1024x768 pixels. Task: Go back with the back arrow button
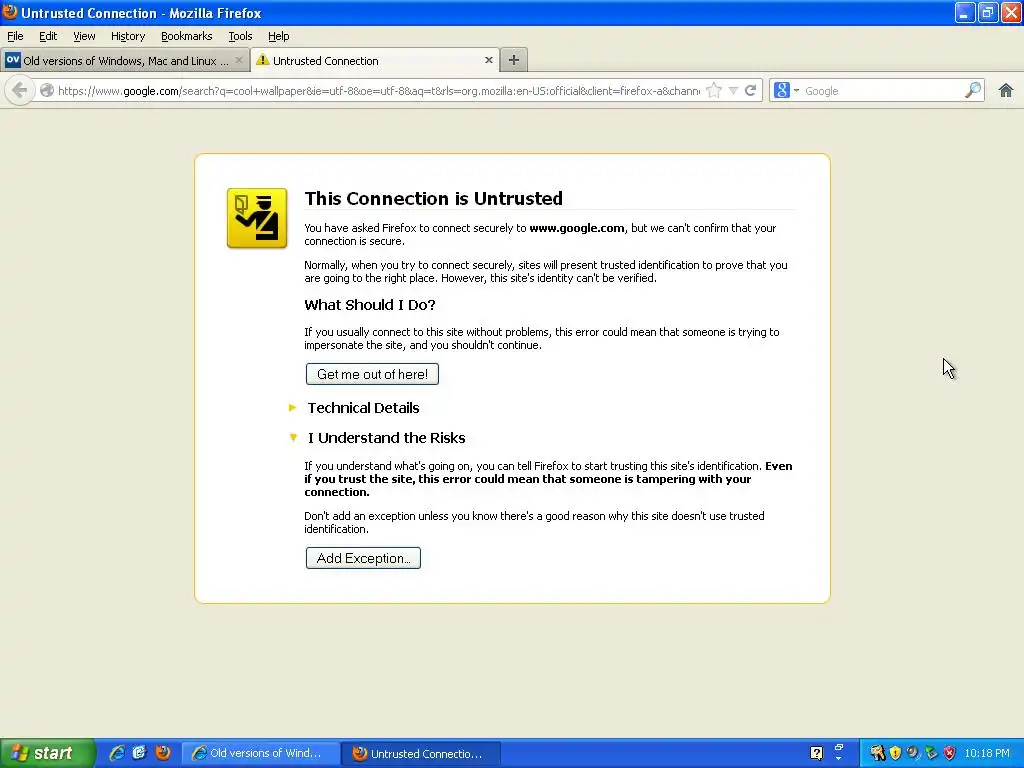click(x=20, y=90)
